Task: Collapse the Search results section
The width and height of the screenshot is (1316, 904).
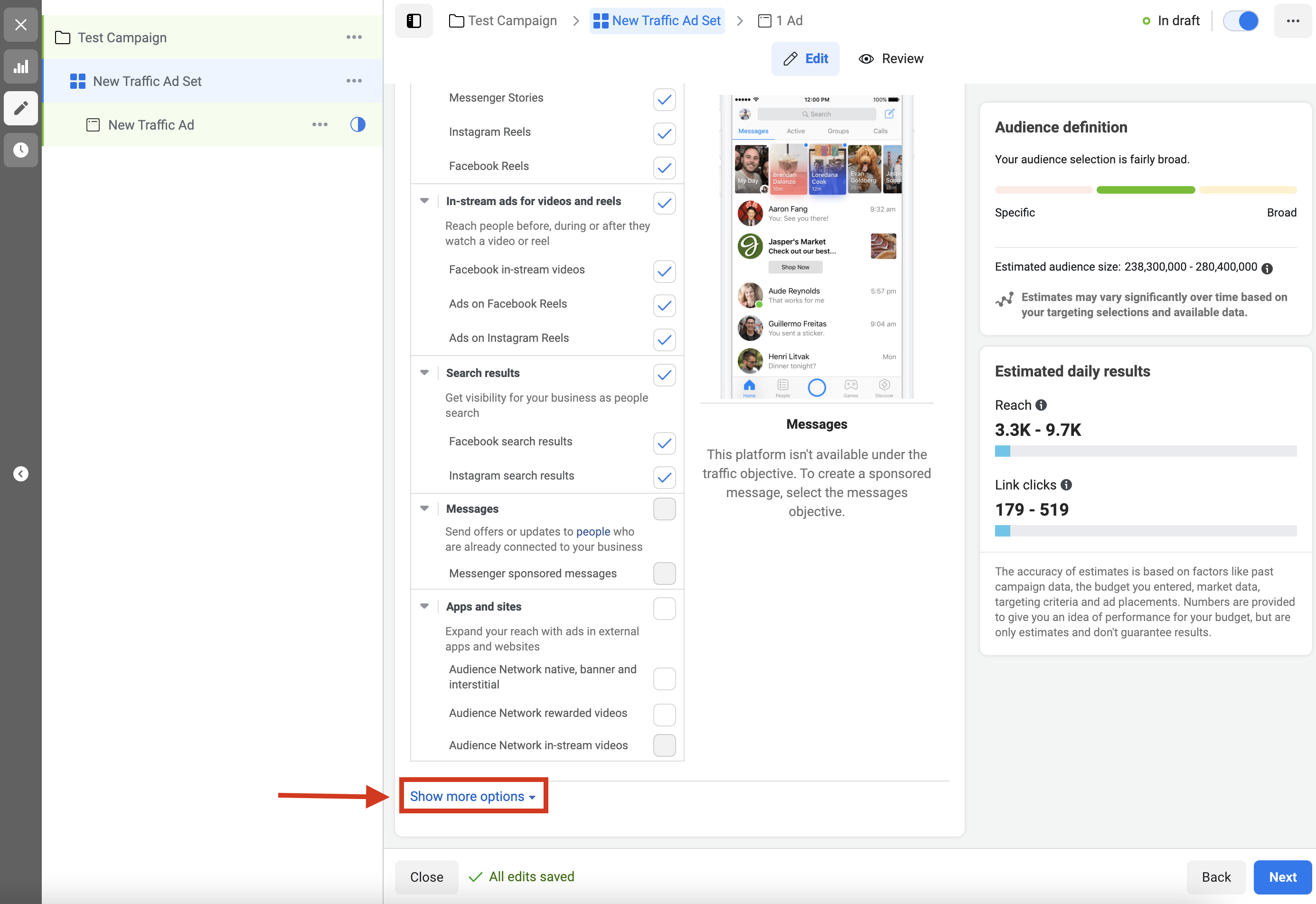Action: [x=424, y=373]
